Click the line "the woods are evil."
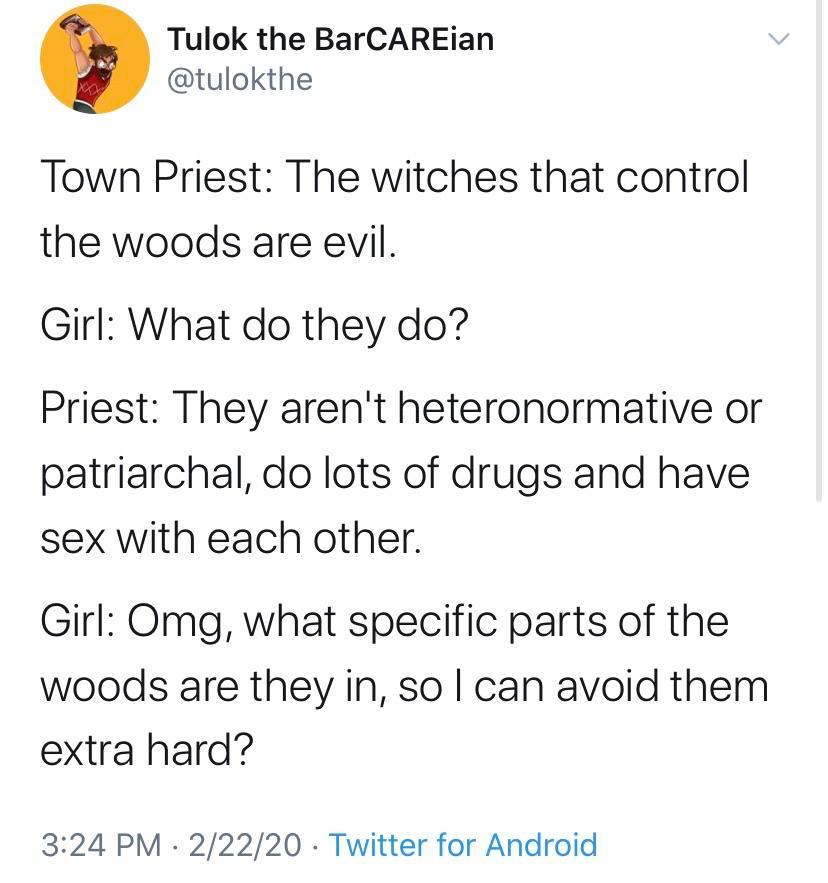The width and height of the screenshot is (828, 883). tap(219, 243)
